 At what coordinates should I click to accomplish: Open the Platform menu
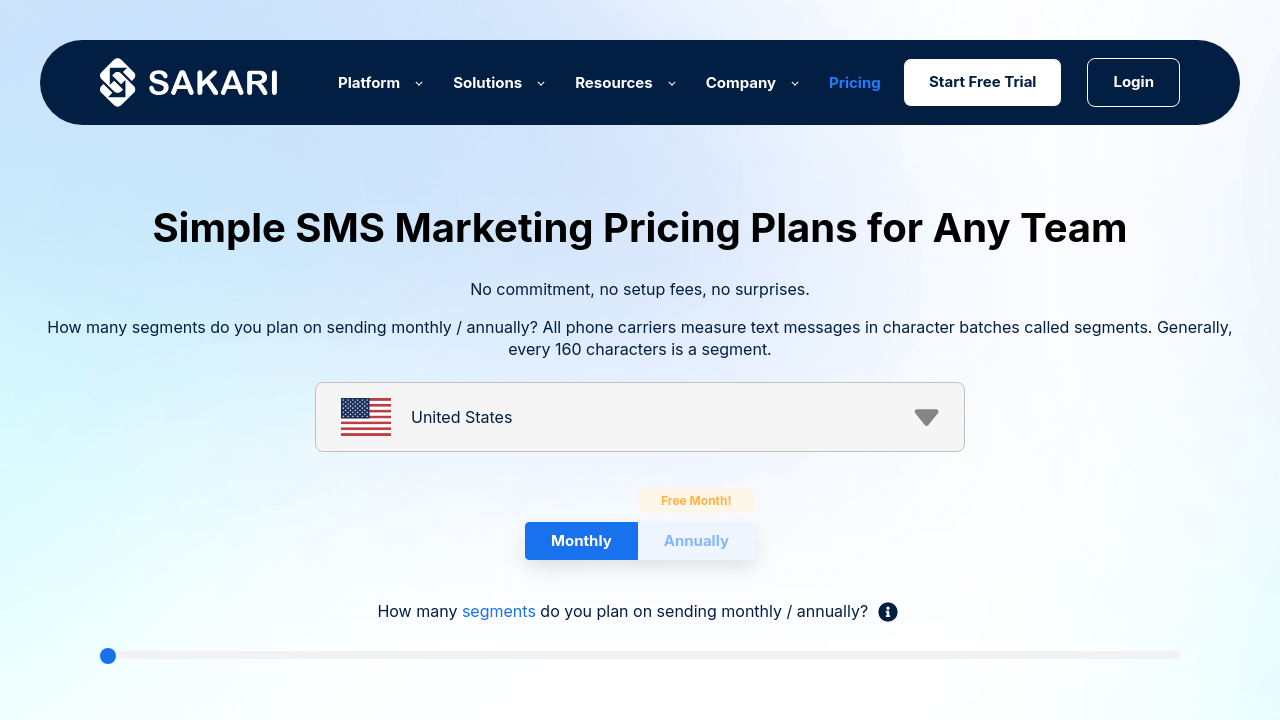tap(369, 83)
